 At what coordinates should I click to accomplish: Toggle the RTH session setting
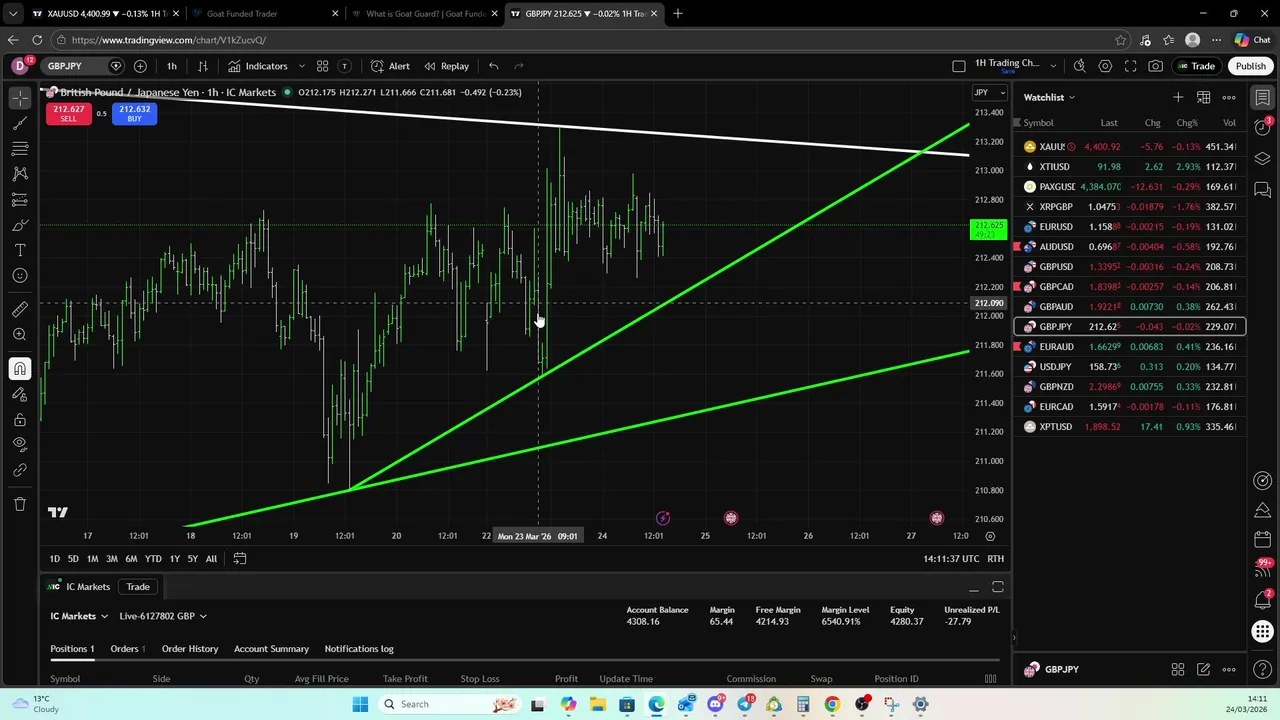tap(996, 559)
